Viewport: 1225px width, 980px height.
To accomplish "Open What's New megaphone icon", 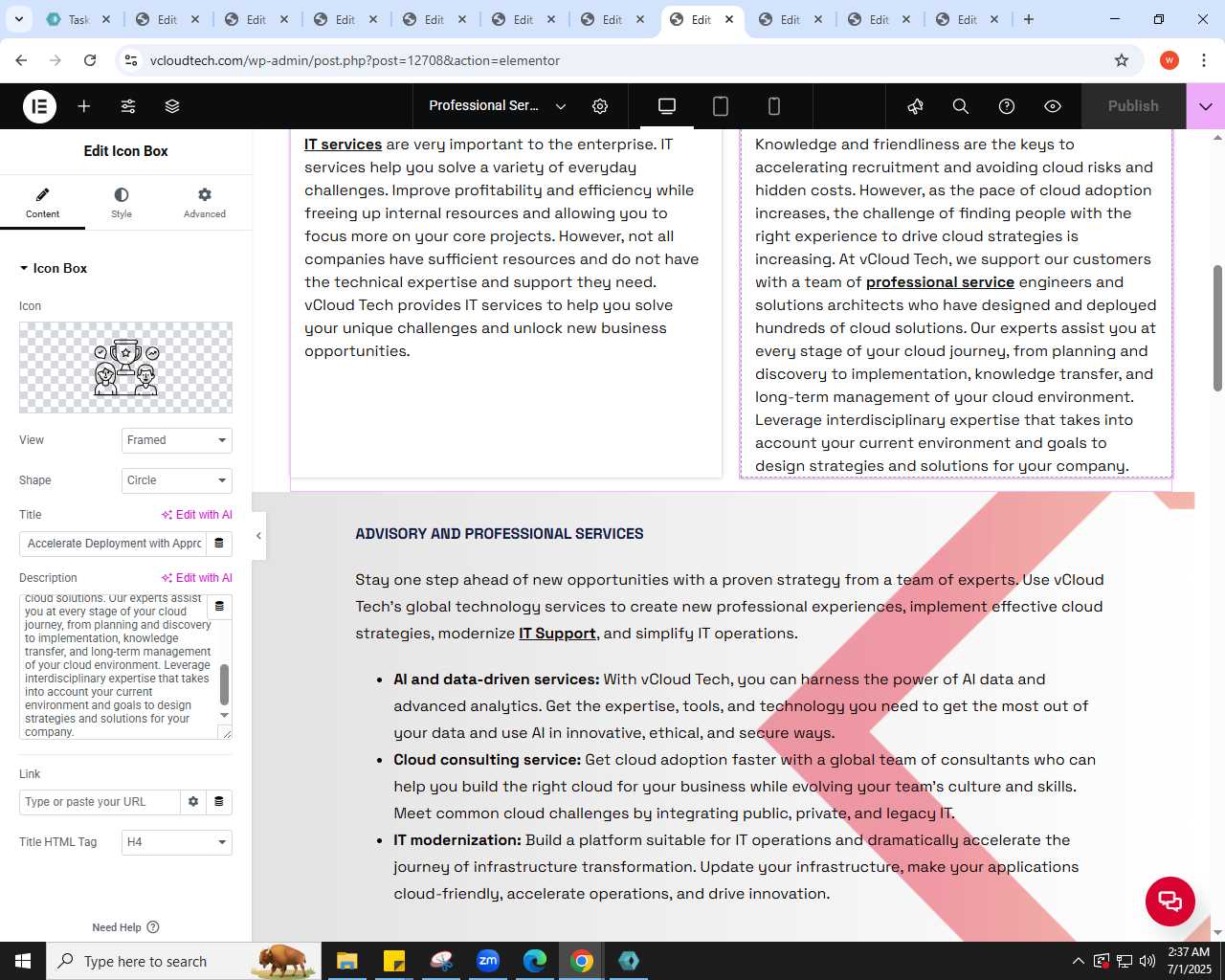I will (915, 106).
